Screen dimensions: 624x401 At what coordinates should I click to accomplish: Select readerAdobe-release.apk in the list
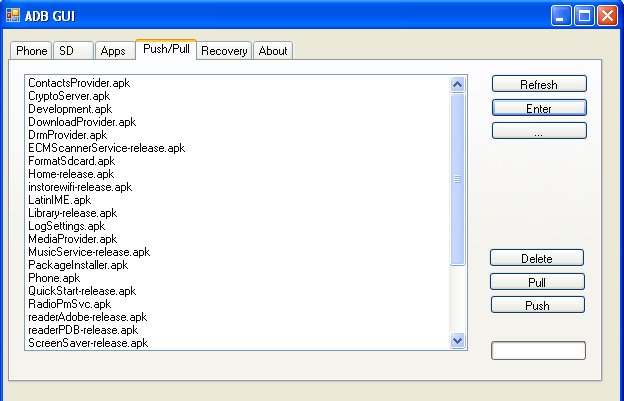(238, 317)
